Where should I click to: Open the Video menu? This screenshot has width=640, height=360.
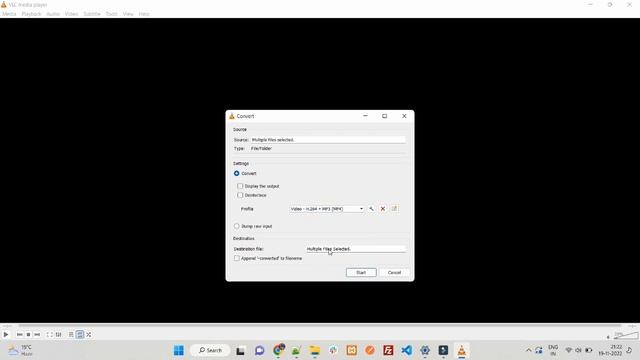71,14
